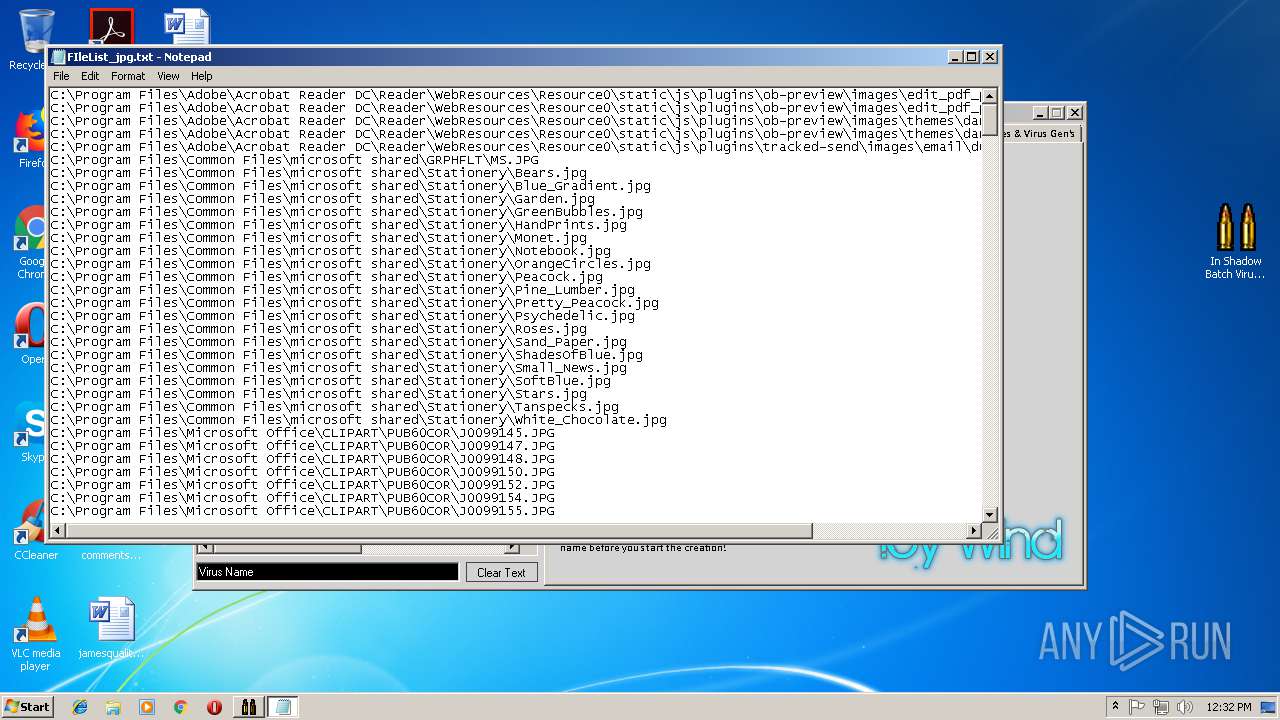Click Notepad horizontal scrollbar left arrow
Viewport: 1280px width, 720px height.
coord(57,530)
